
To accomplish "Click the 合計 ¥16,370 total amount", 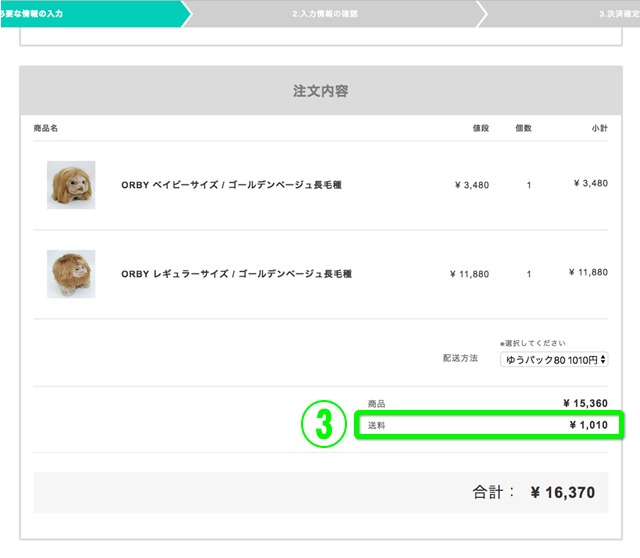I will (563, 492).
